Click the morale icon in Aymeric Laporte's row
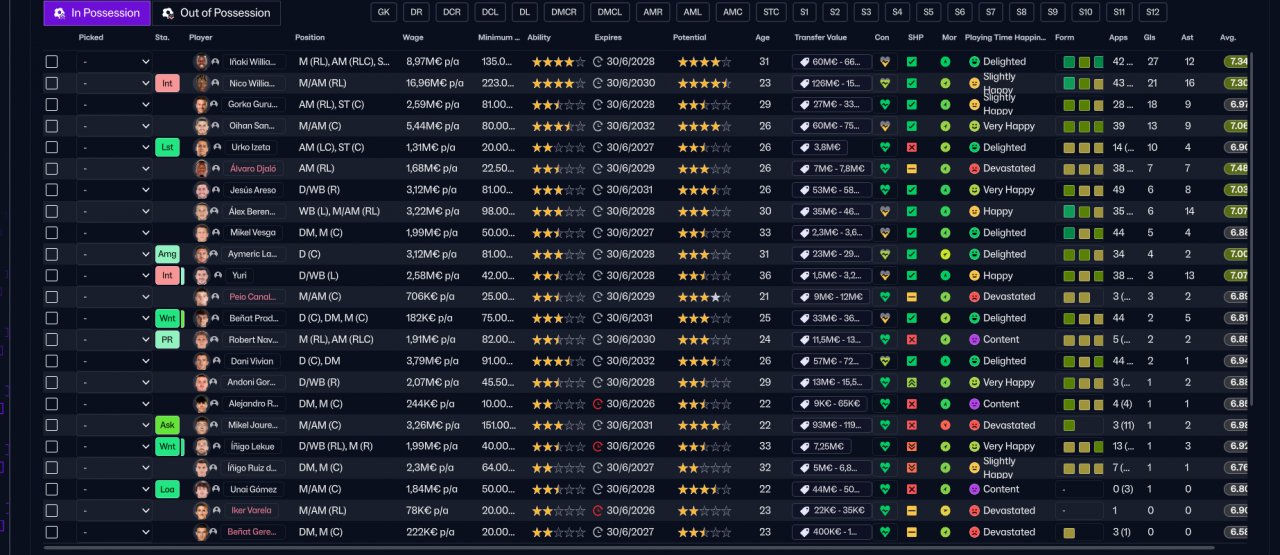Image resolution: width=1280 pixels, height=555 pixels. pyautogui.click(x=945, y=254)
